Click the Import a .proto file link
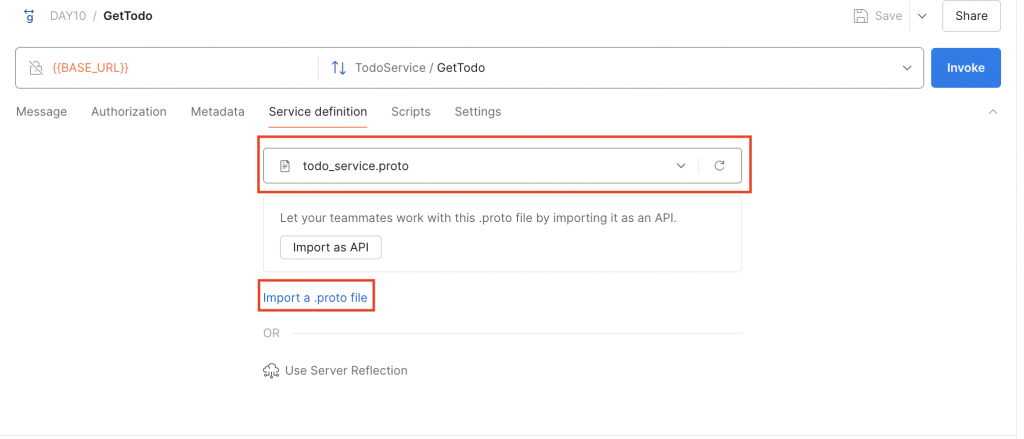The height and width of the screenshot is (439, 1024). point(316,297)
